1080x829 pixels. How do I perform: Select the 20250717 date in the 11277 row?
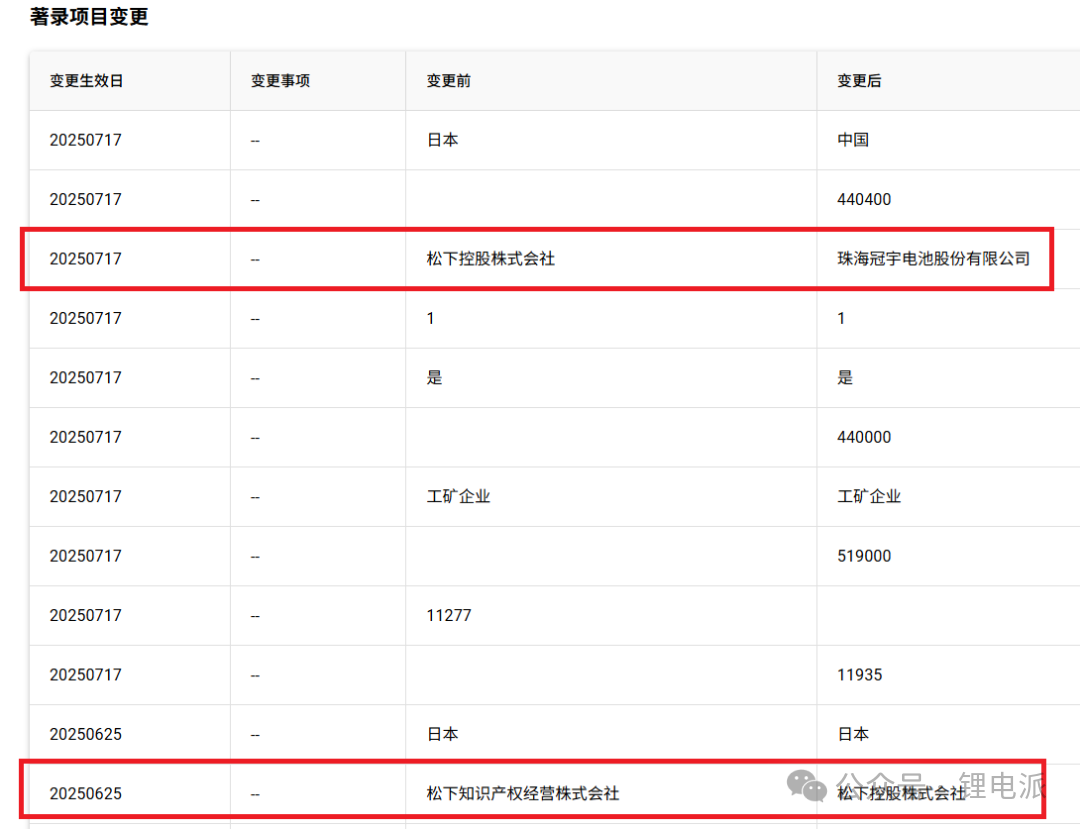tap(85, 616)
